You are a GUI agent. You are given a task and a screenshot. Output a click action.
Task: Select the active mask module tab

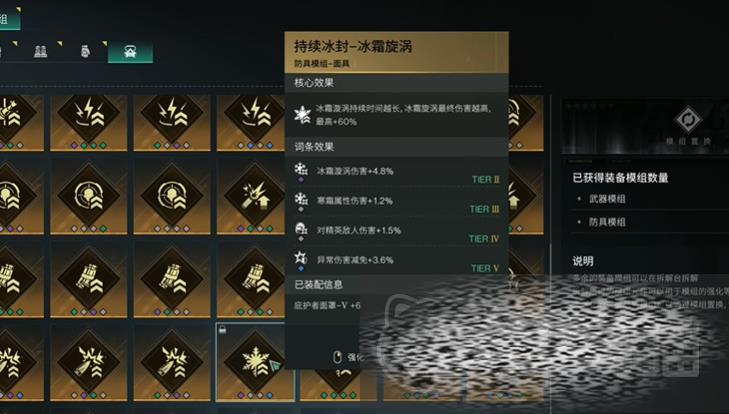click(130, 52)
